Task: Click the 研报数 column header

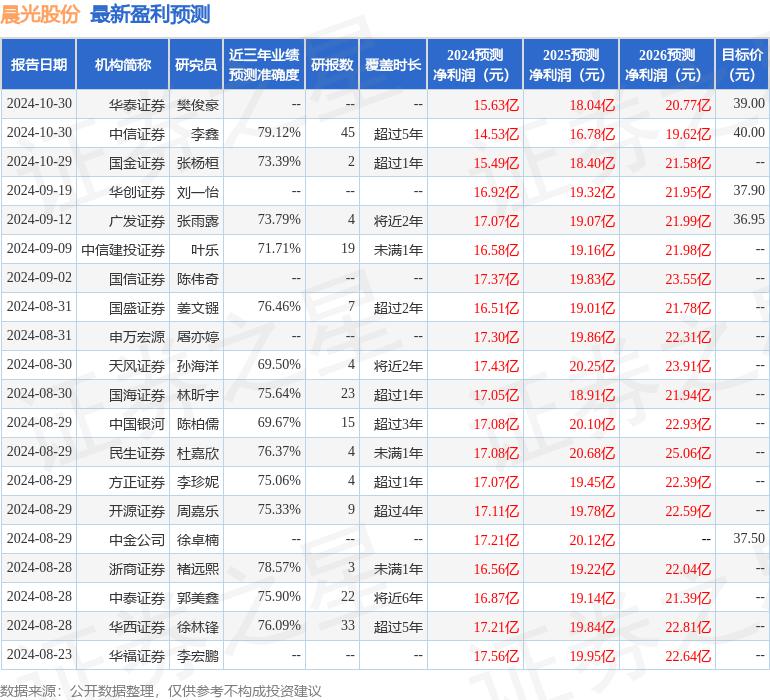Action: [x=332, y=64]
